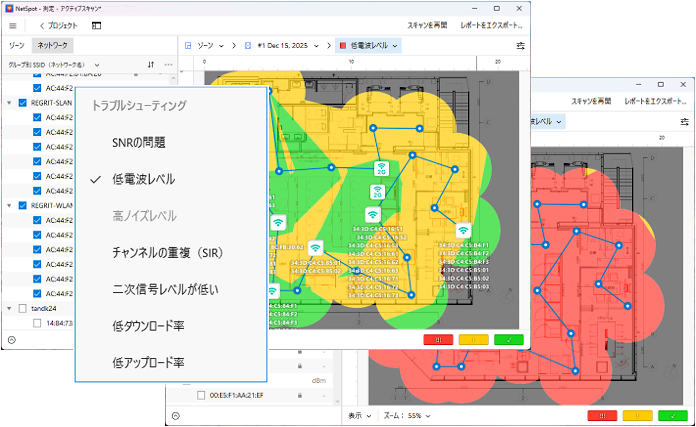Select the AP label 34:3D:C4:C5:16:73 on map

tap(373, 295)
